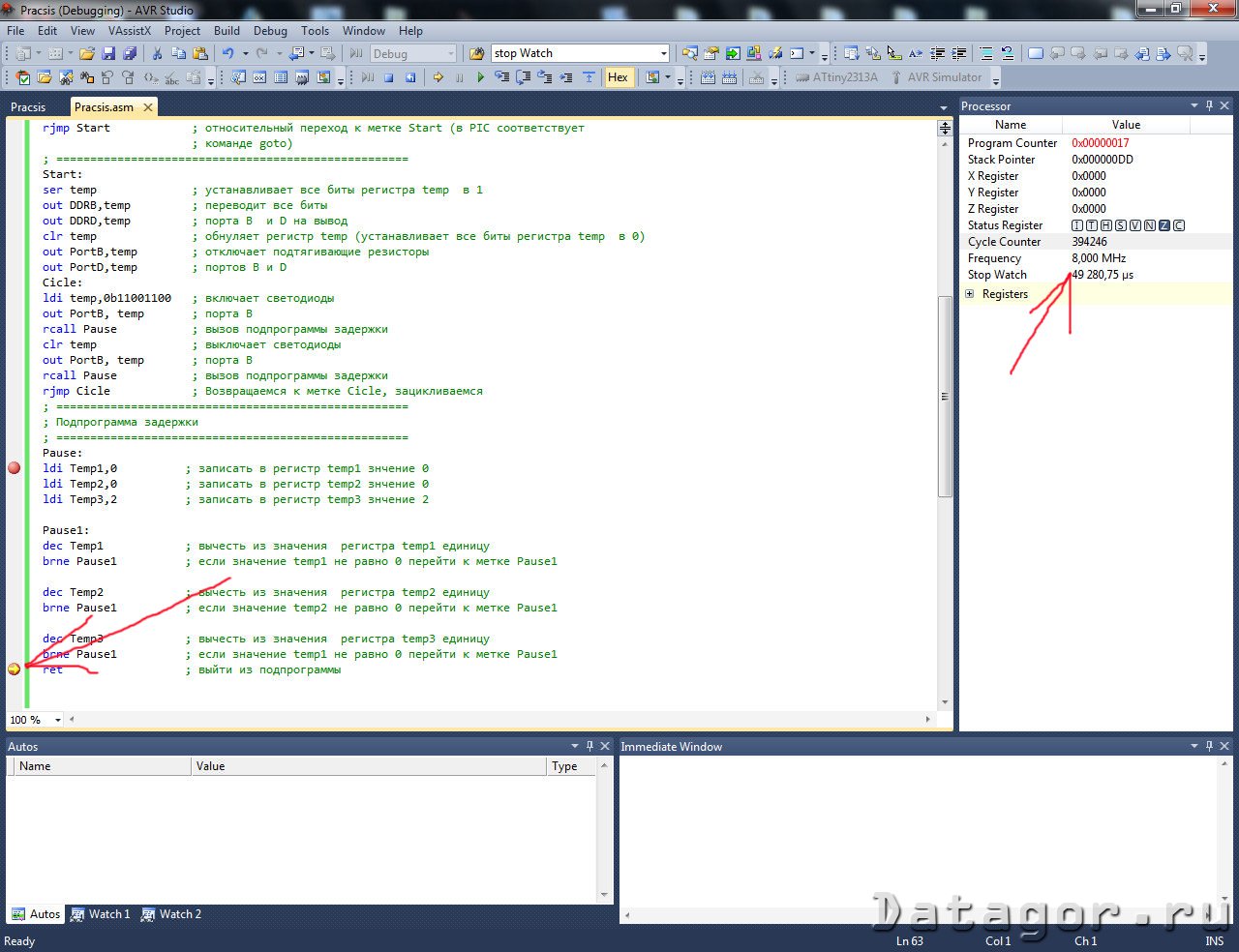Toggle the T flag in Status Register

(1092, 225)
